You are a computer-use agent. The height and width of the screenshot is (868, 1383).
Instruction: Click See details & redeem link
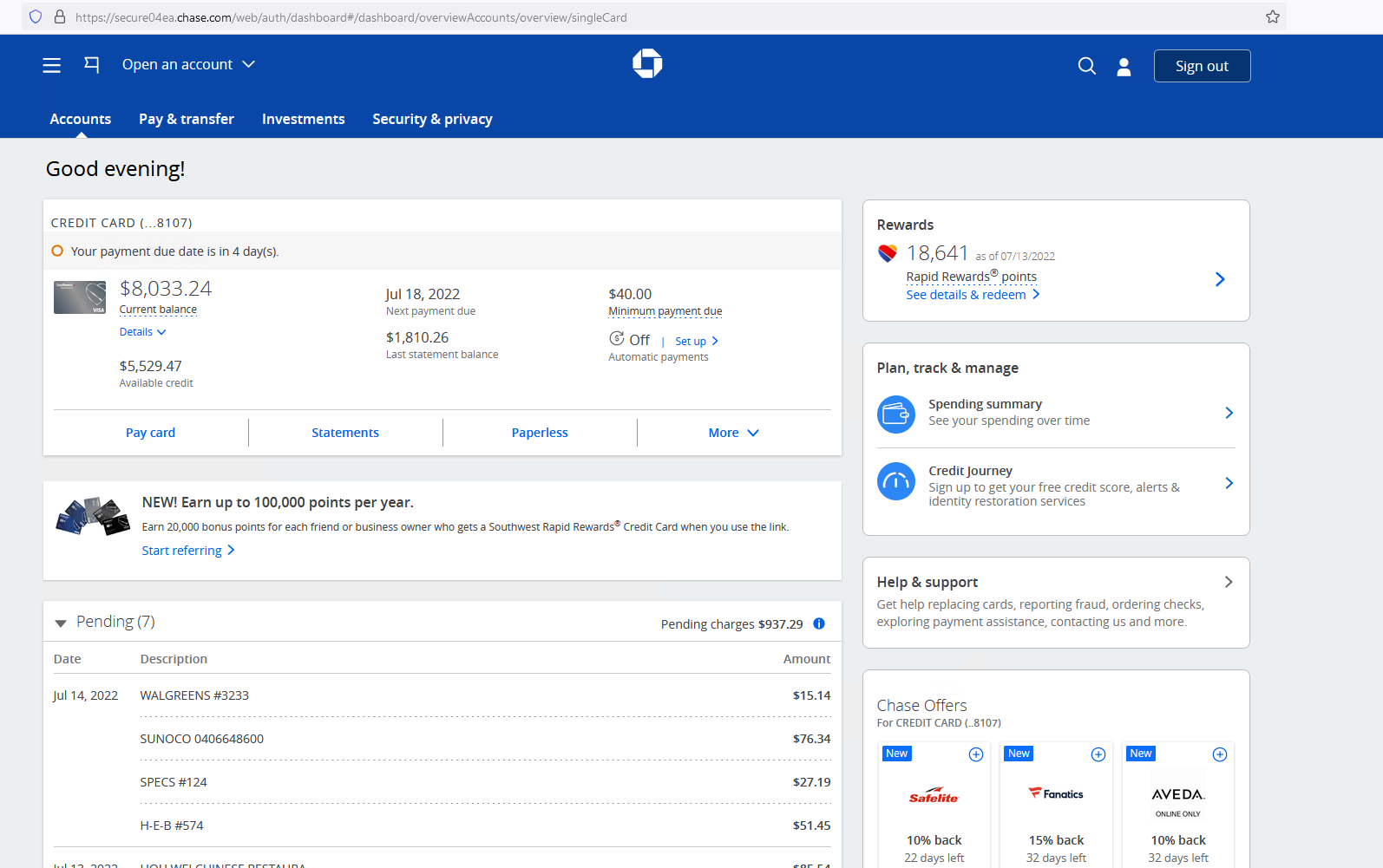(x=973, y=295)
